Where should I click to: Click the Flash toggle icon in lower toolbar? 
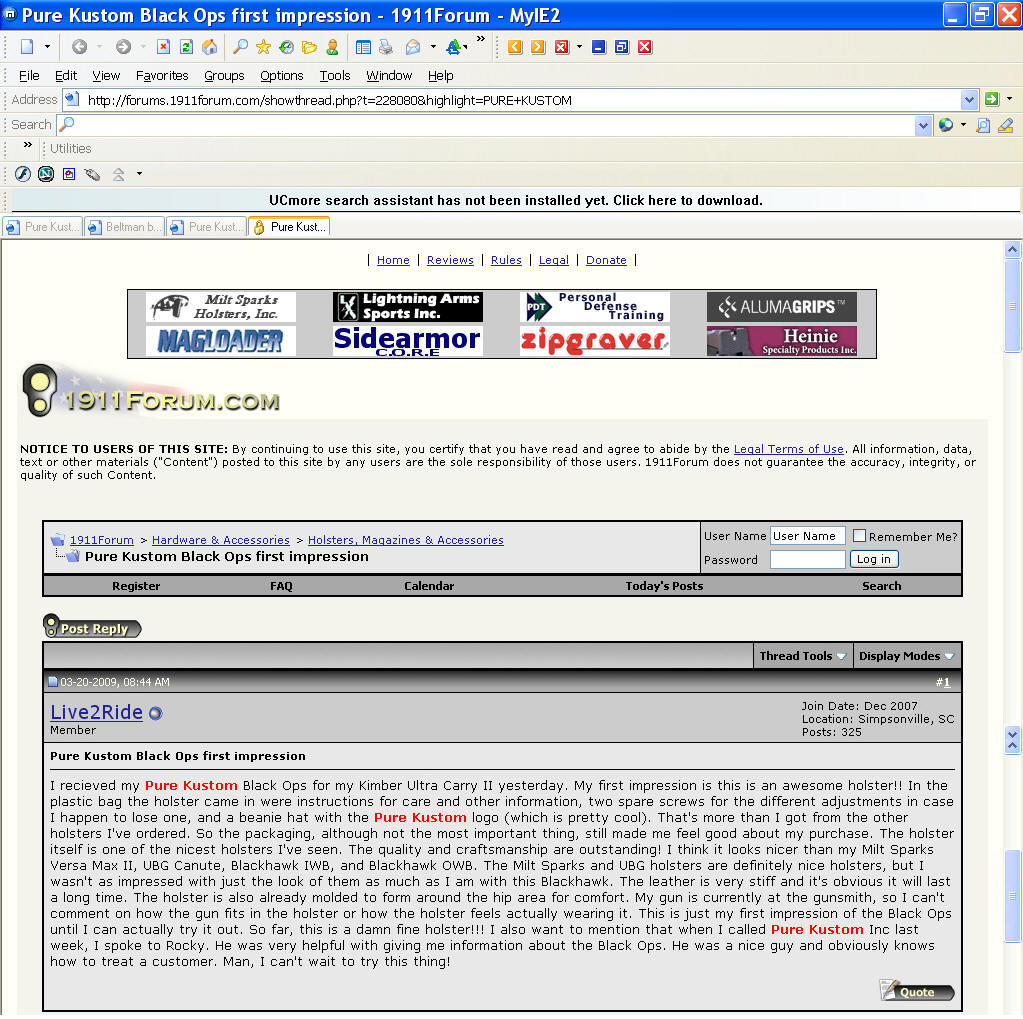[23, 174]
